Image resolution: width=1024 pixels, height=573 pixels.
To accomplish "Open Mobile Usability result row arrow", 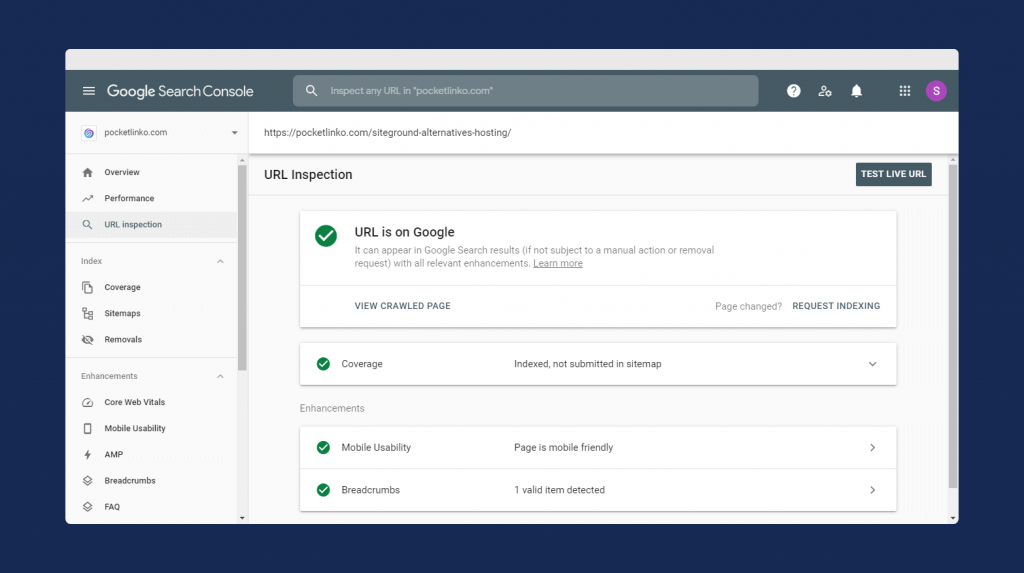I will tap(872, 448).
